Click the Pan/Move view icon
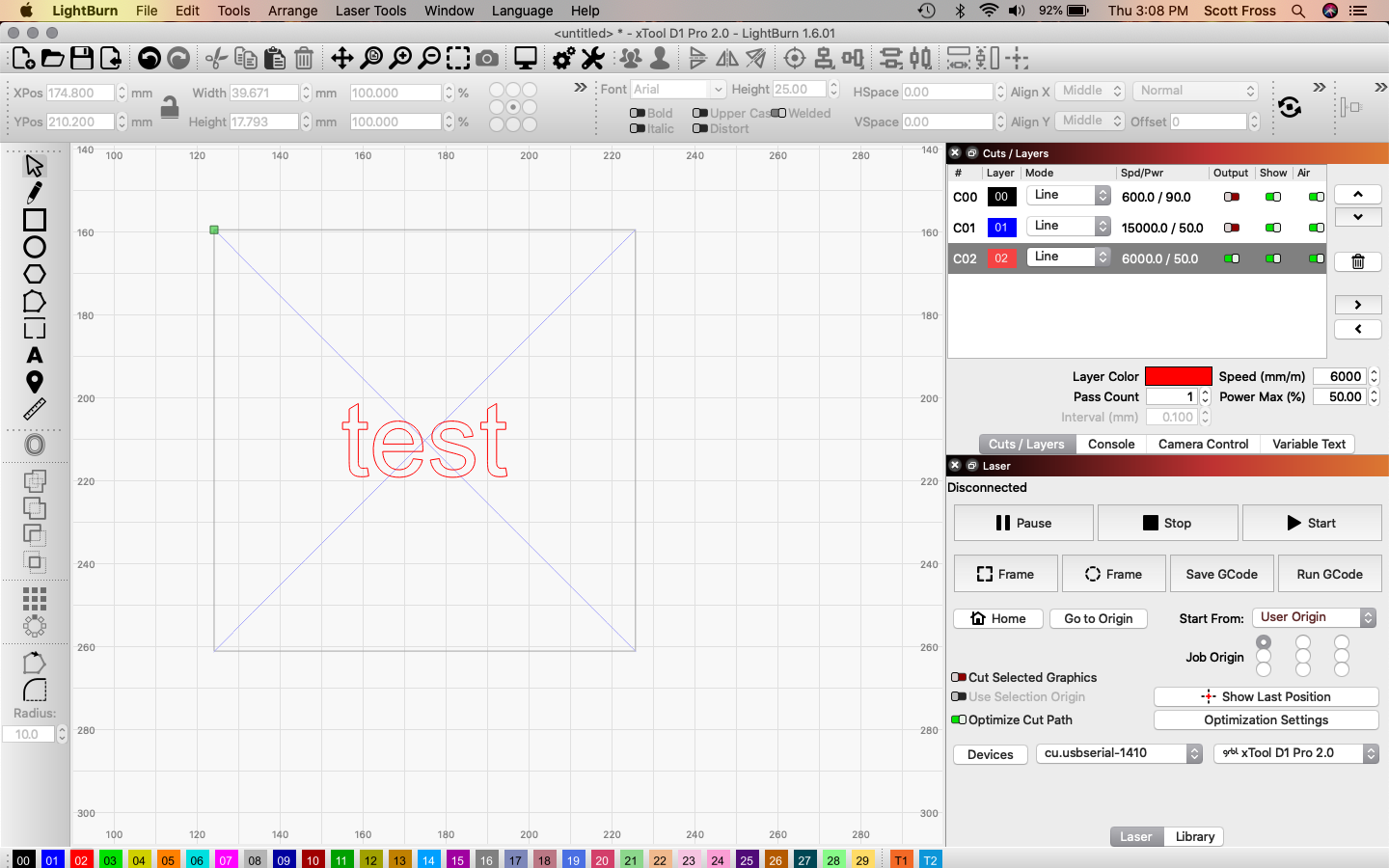1389x868 pixels. coord(342,59)
